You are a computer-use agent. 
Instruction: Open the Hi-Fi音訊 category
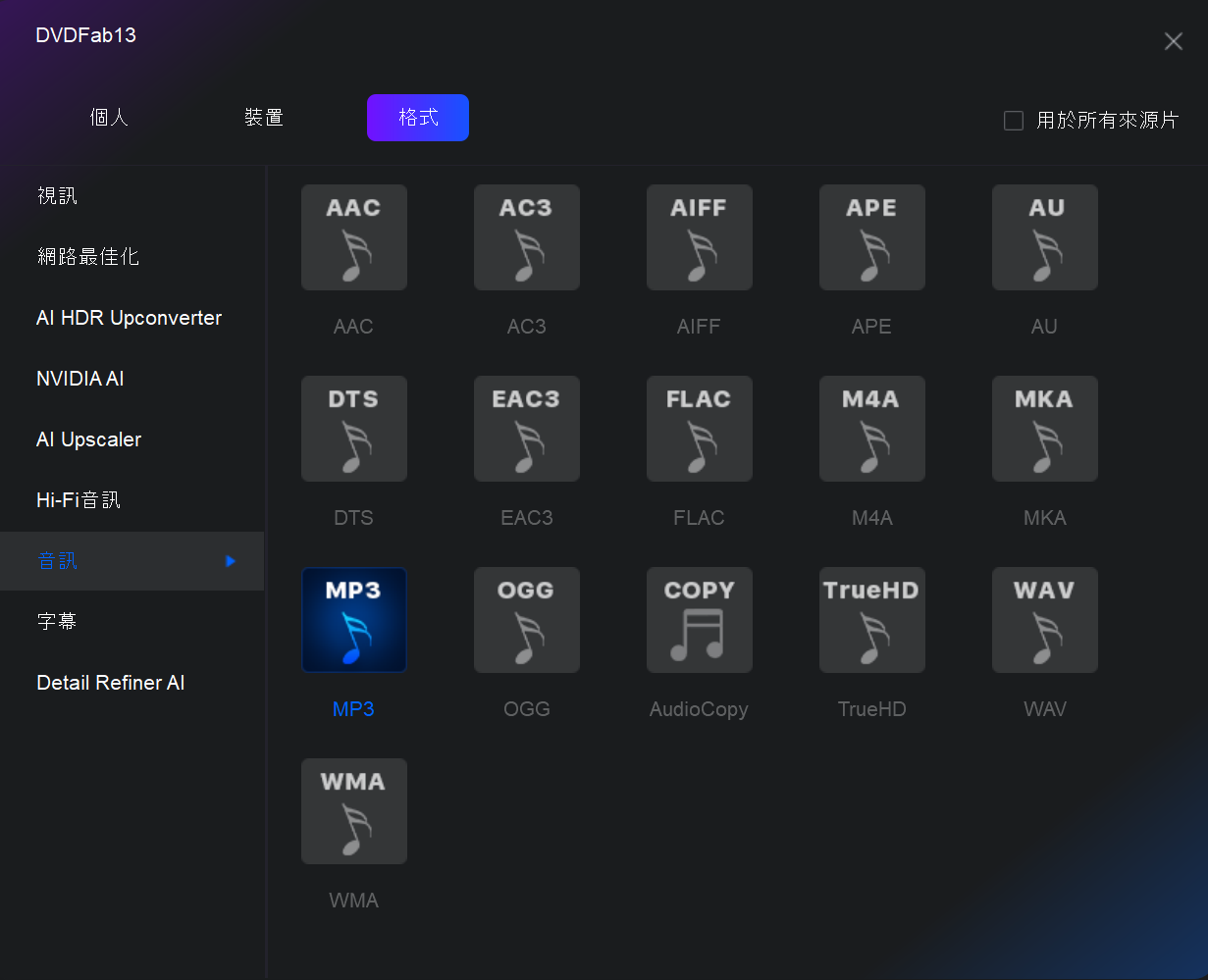click(x=132, y=500)
